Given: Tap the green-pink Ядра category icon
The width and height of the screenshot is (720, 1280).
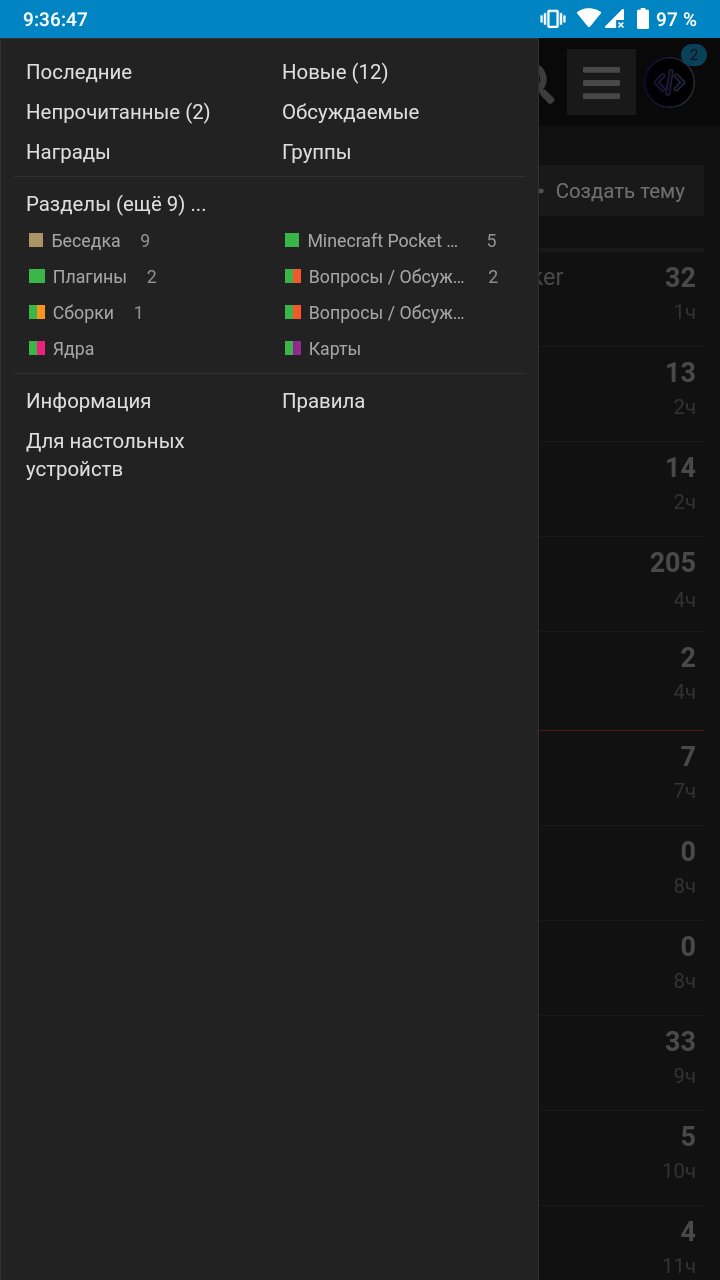Looking at the screenshot, I should click(x=36, y=348).
